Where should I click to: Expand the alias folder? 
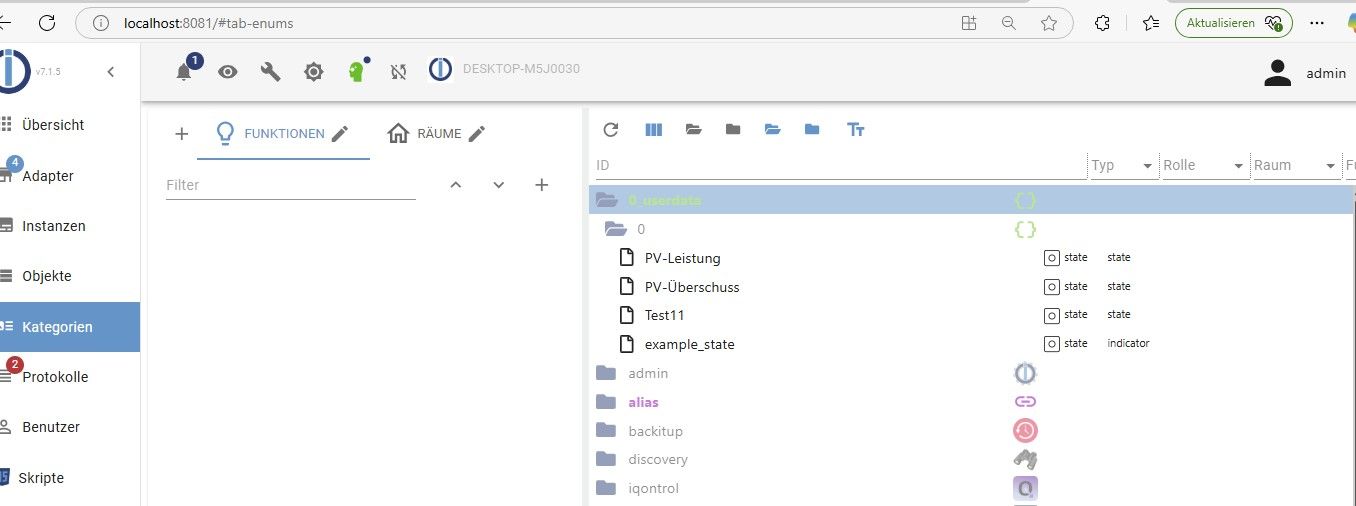pyautogui.click(x=606, y=402)
